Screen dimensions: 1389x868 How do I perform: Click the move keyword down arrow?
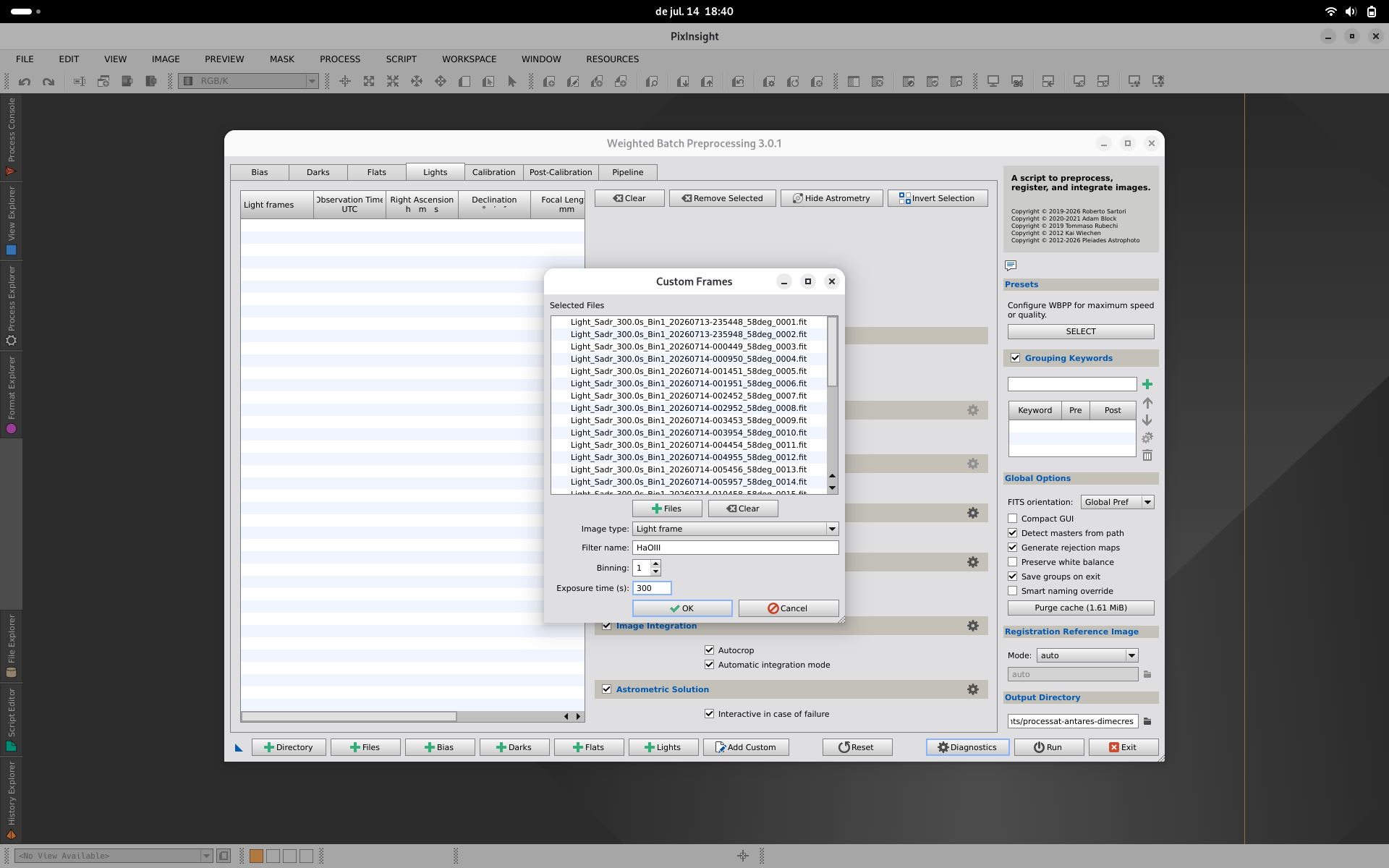(x=1147, y=420)
